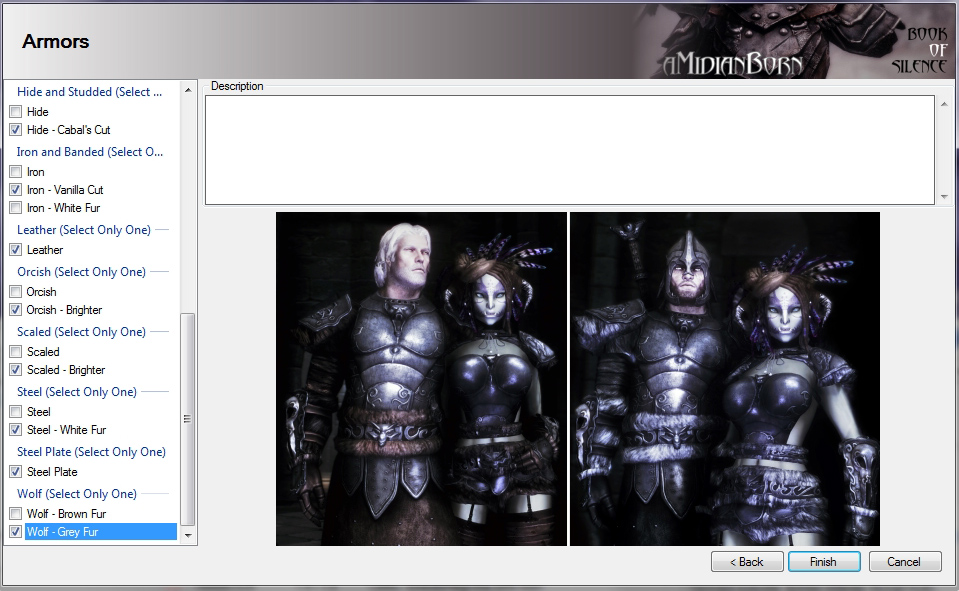Select the Wolf - Brown Fur label
Screen dimensions: 959x591
(x=67, y=513)
